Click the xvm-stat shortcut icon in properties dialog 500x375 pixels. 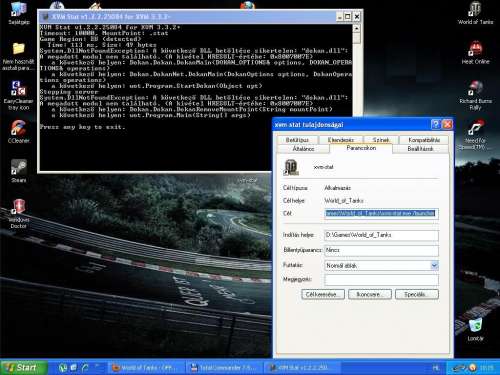pos(291,167)
